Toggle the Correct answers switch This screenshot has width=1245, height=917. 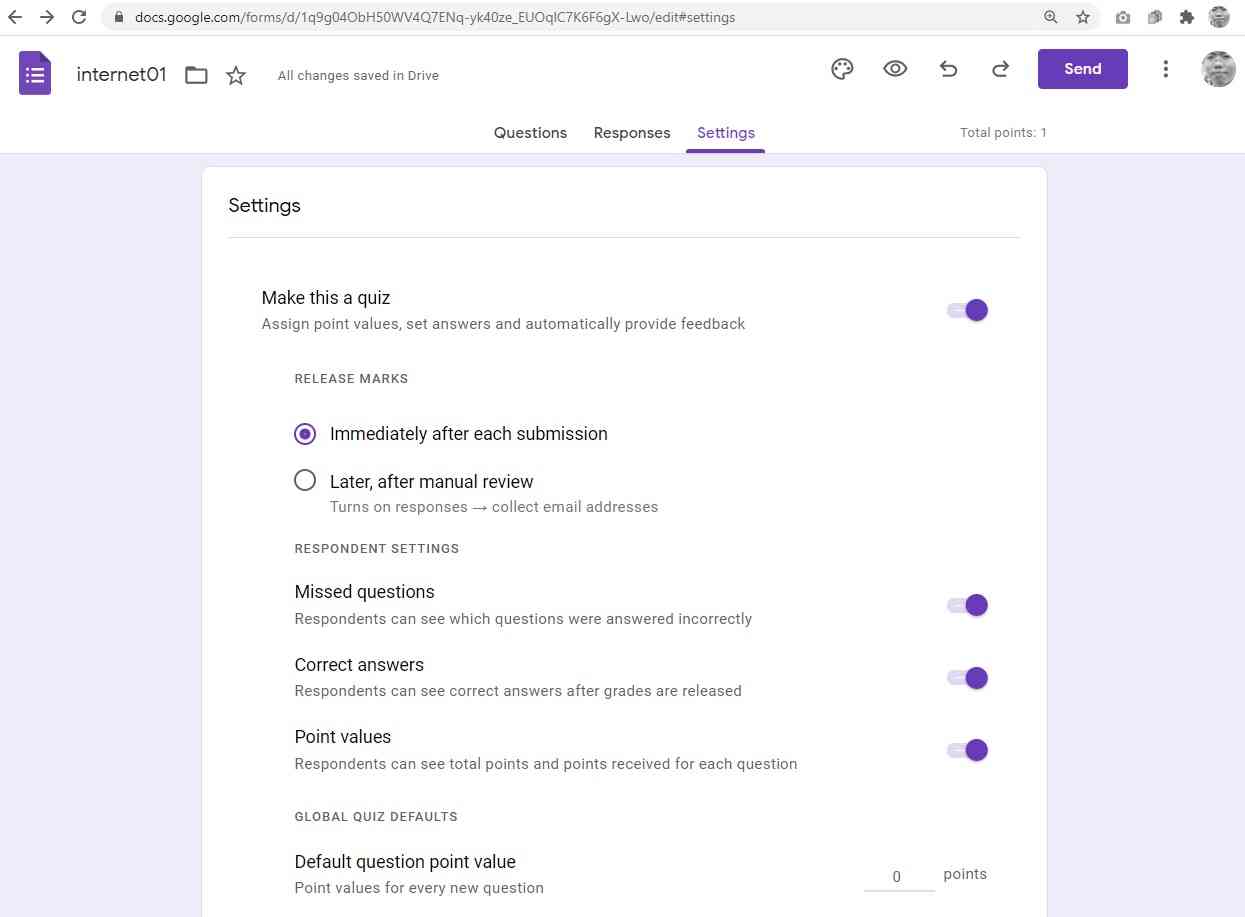click(x=968, y=678)
